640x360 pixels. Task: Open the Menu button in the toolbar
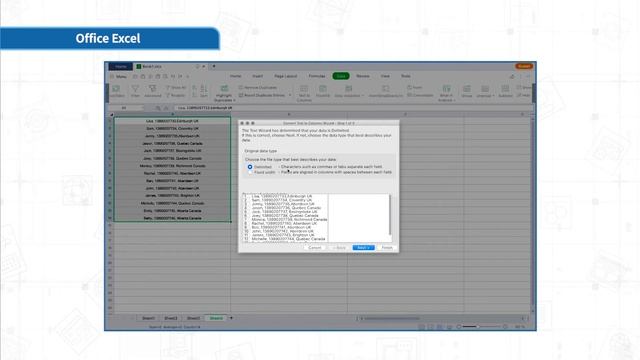pyautogui.click(x=118, y=76)
